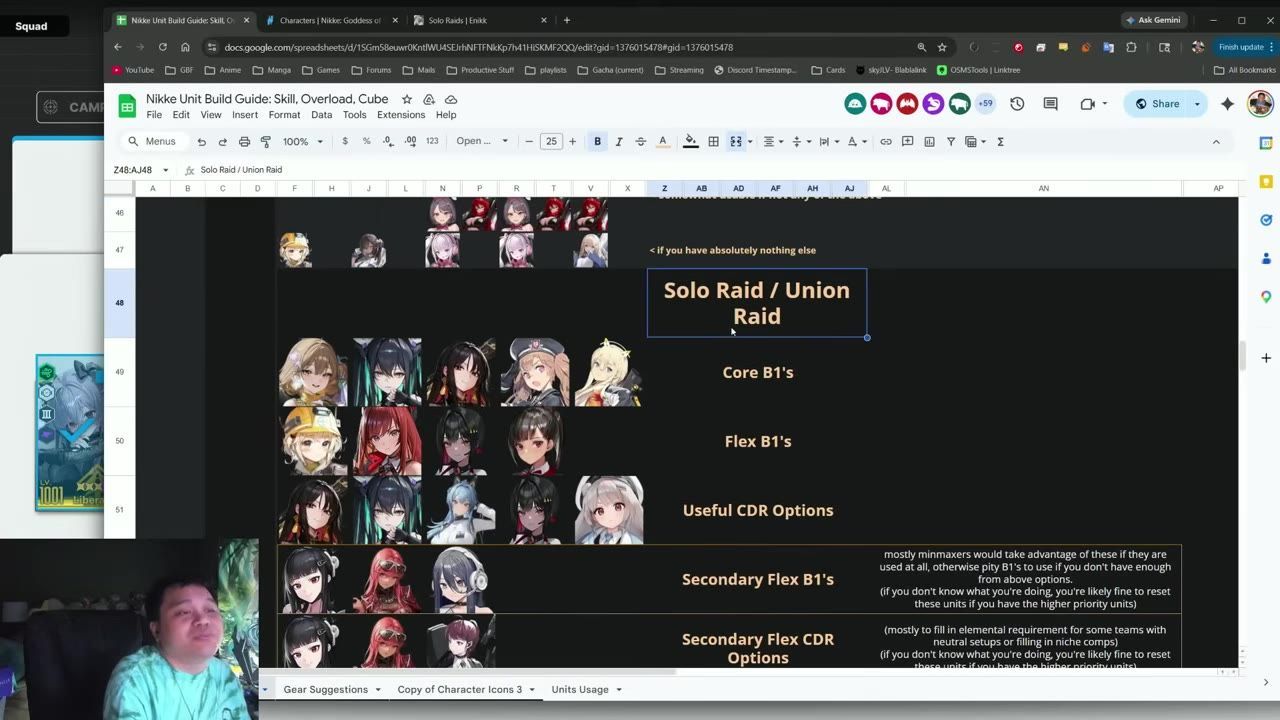Viewport: 1280px width, 720px height.
Task: Open the filter views dropdown
Action: 975,142
